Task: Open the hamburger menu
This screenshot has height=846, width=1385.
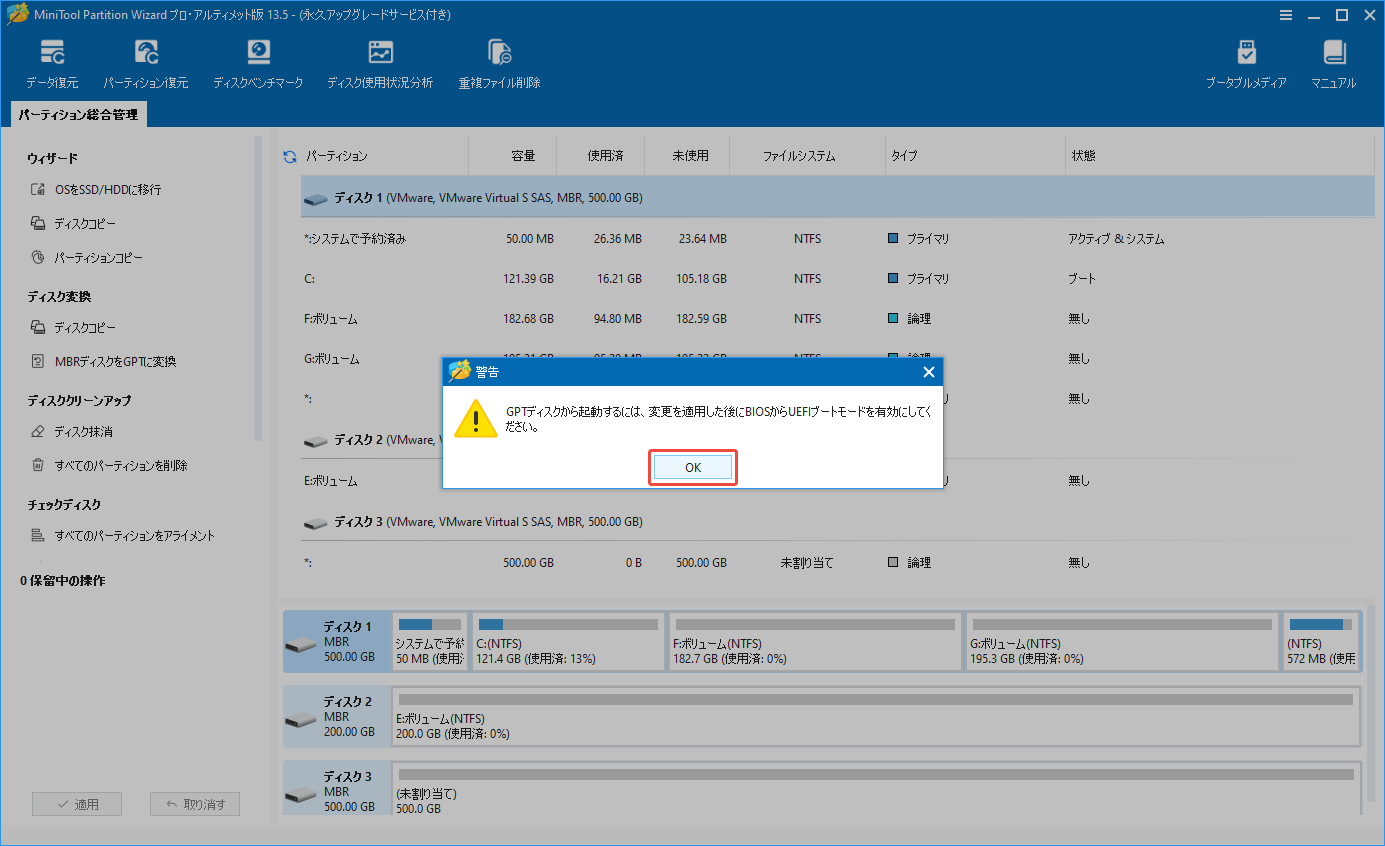Action: pos(1286,14)
